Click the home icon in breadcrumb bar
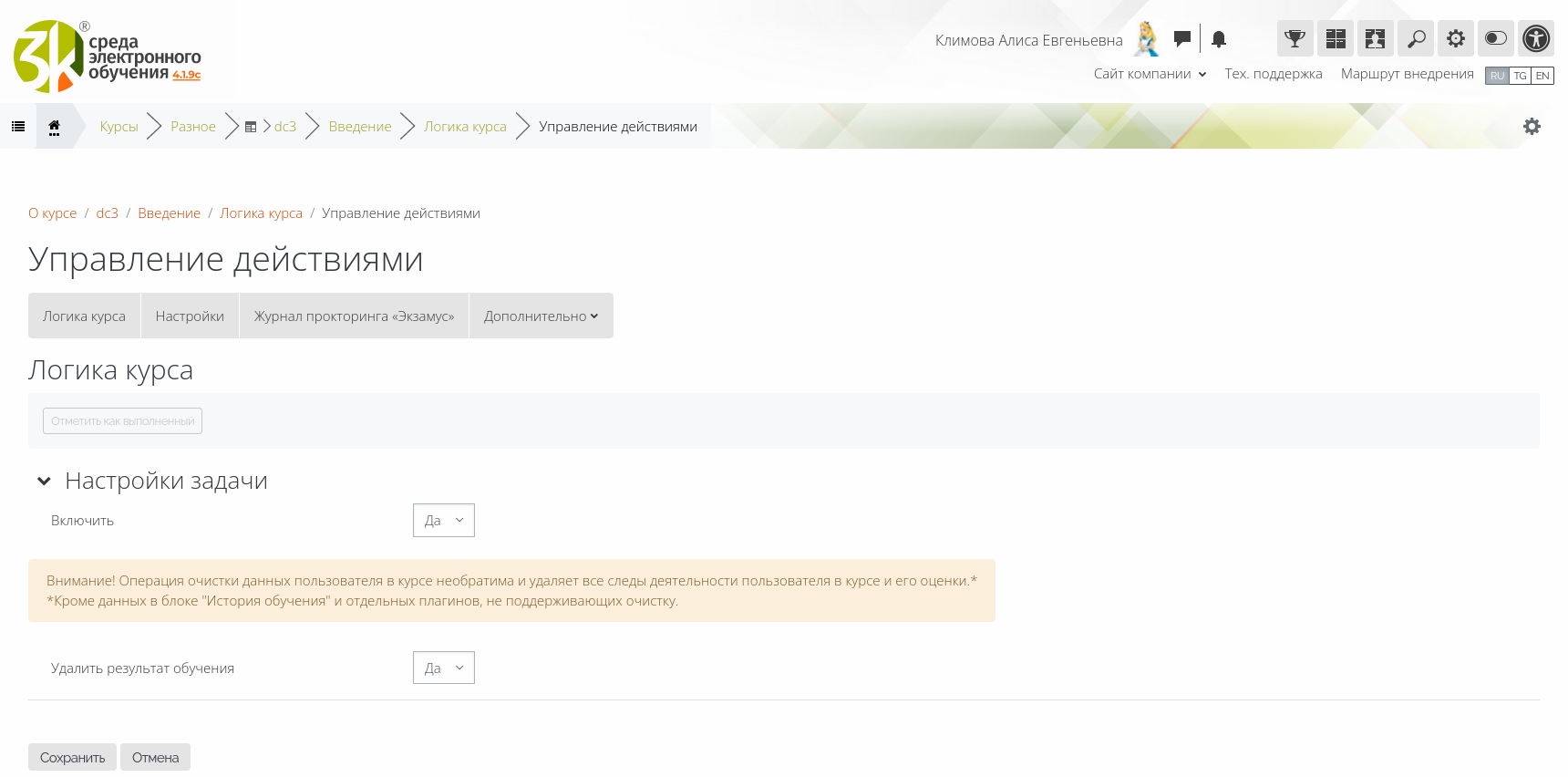 pos(54,127)
